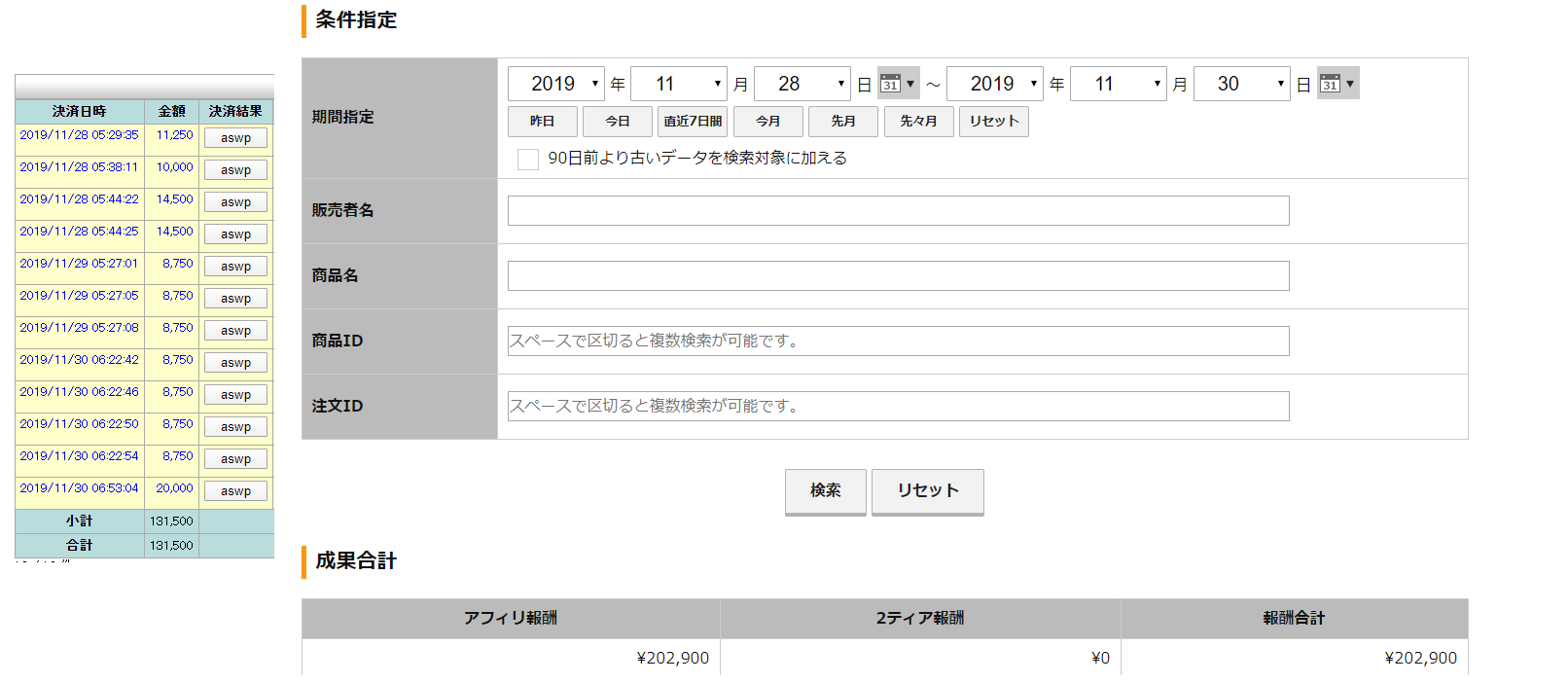Expand the end day 30 dropdown
1568x683 pixels.
pos(1241,84)
